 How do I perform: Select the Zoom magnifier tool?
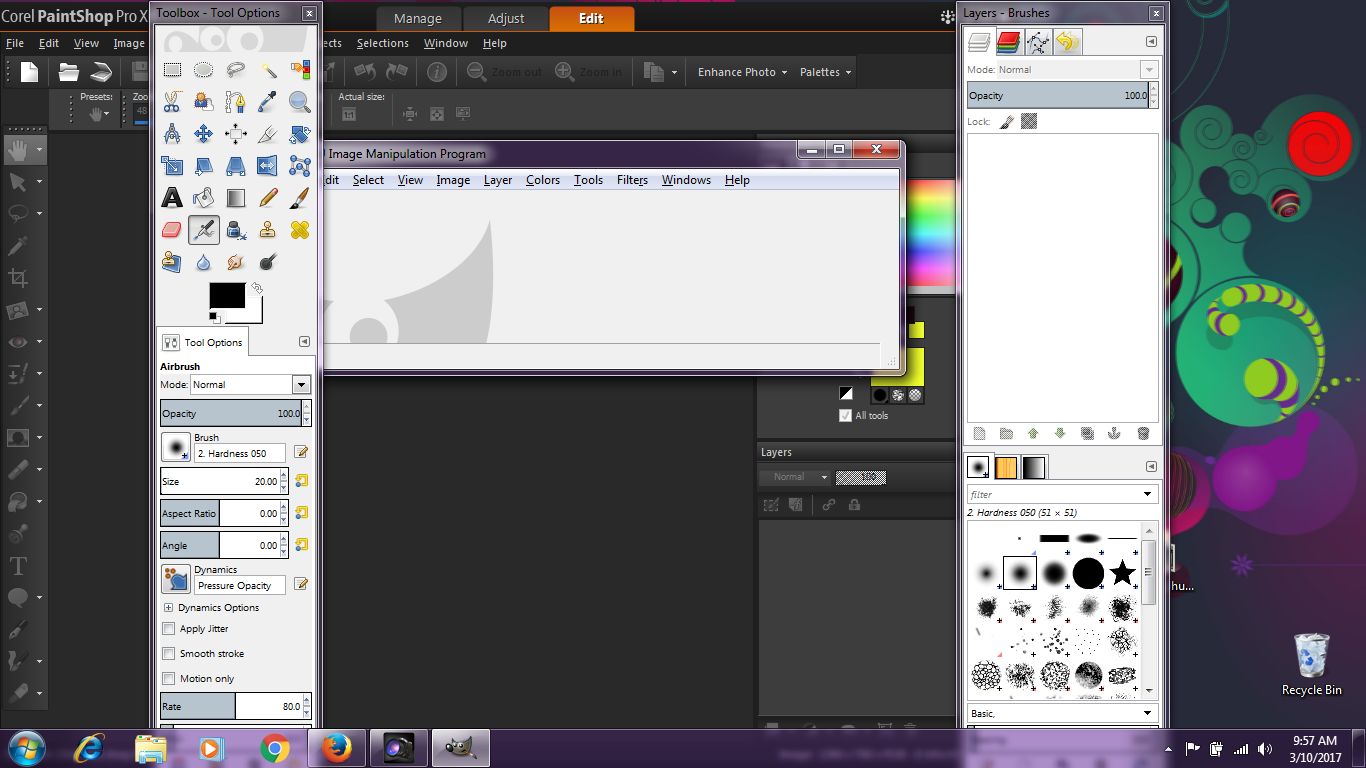tap(299, 102)
